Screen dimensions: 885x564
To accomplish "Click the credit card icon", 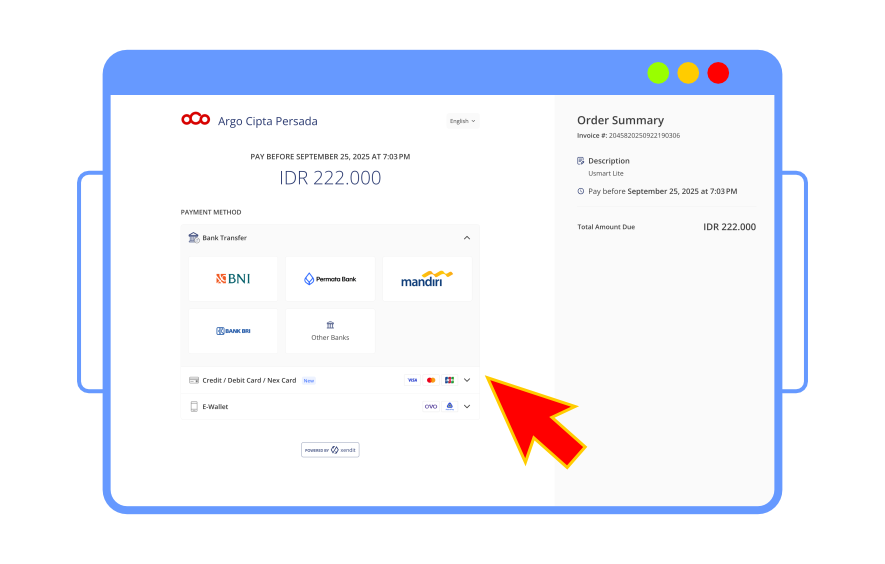I will coord(194,380).
